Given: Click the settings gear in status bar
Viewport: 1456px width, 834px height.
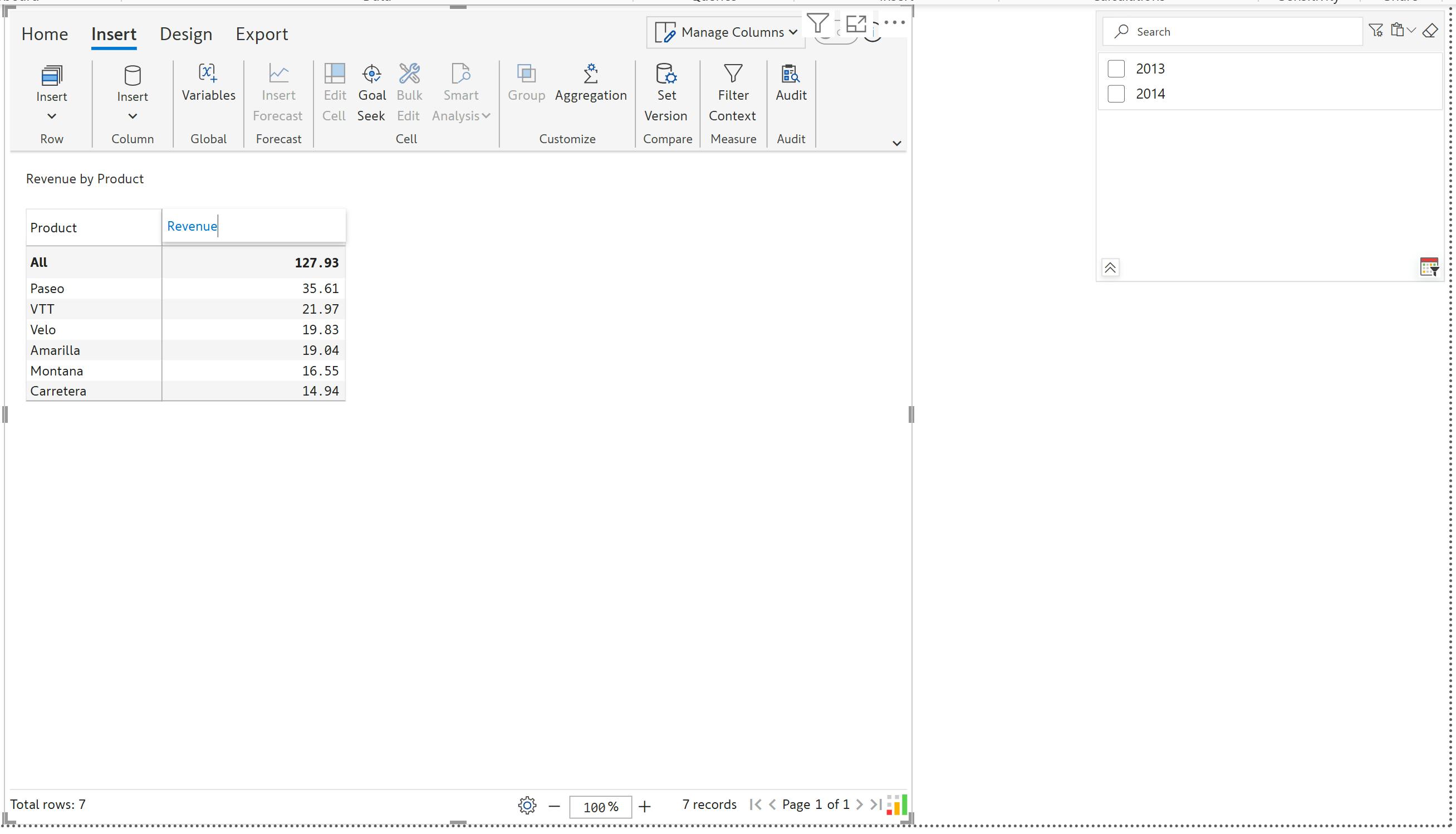Looking at the screenshot, I should 527,806.
